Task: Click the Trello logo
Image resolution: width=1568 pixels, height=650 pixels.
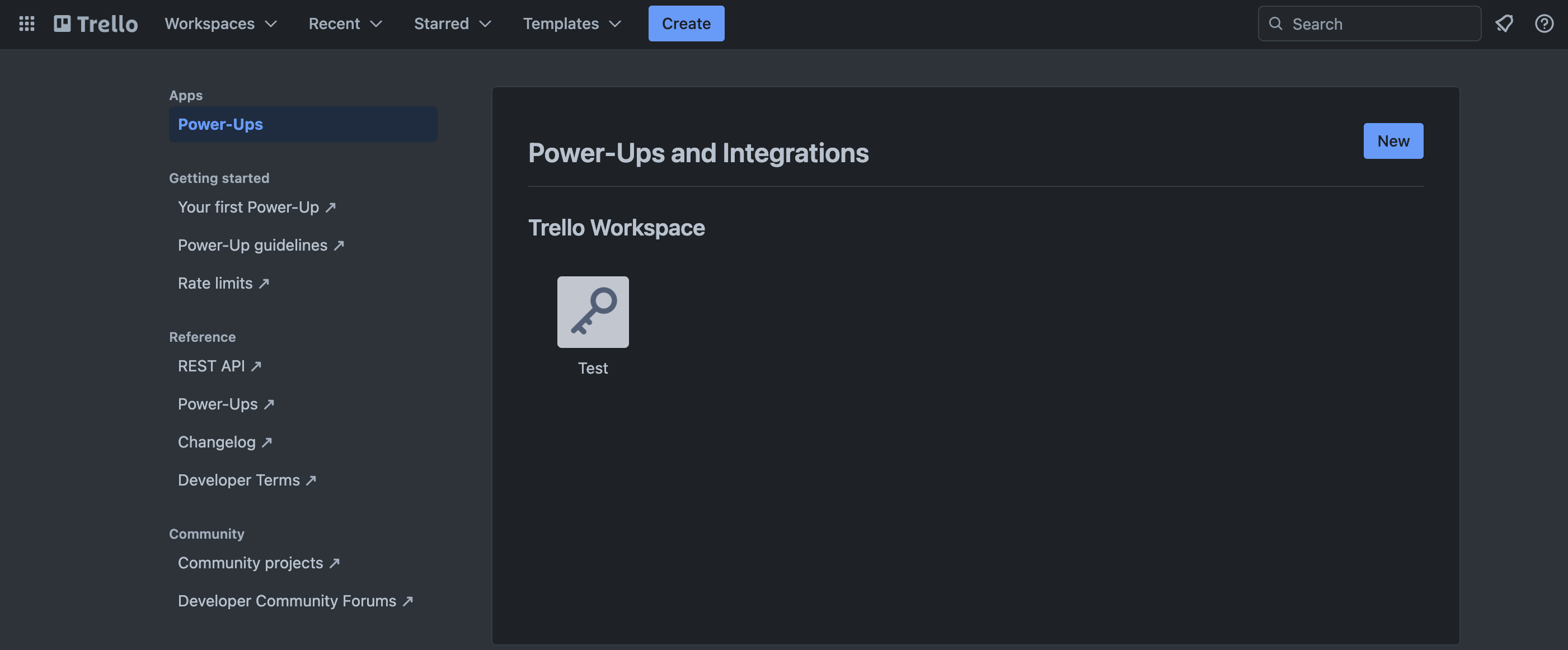Action: 96,23
